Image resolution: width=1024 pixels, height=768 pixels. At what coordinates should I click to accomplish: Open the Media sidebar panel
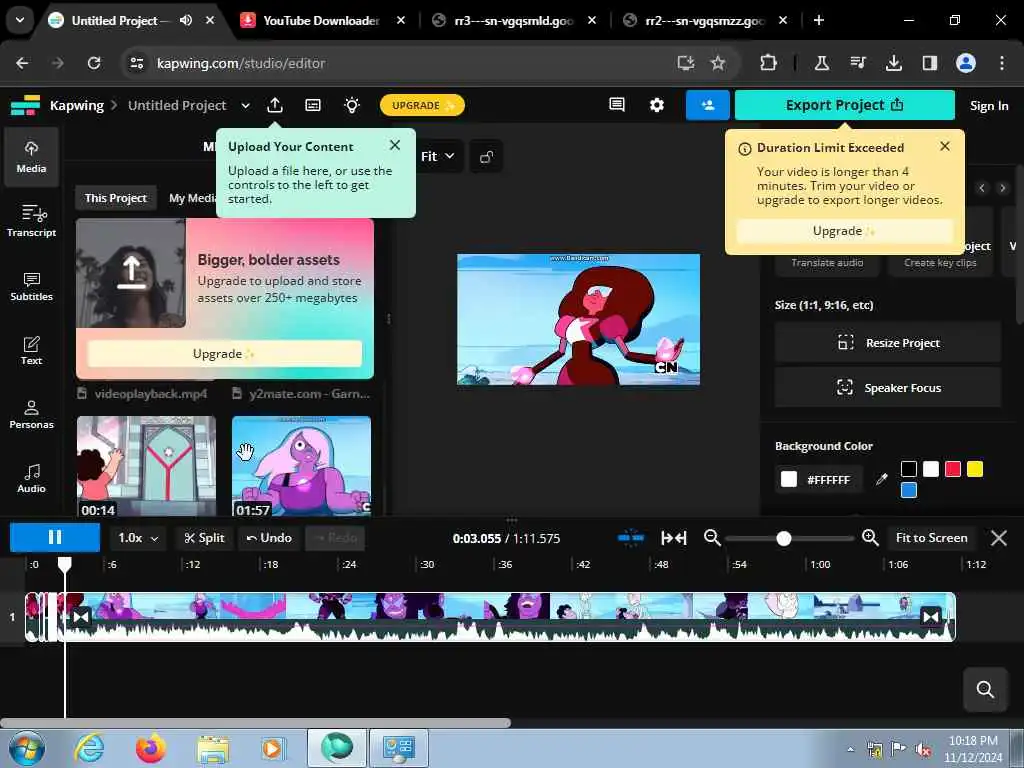[31, 157]
